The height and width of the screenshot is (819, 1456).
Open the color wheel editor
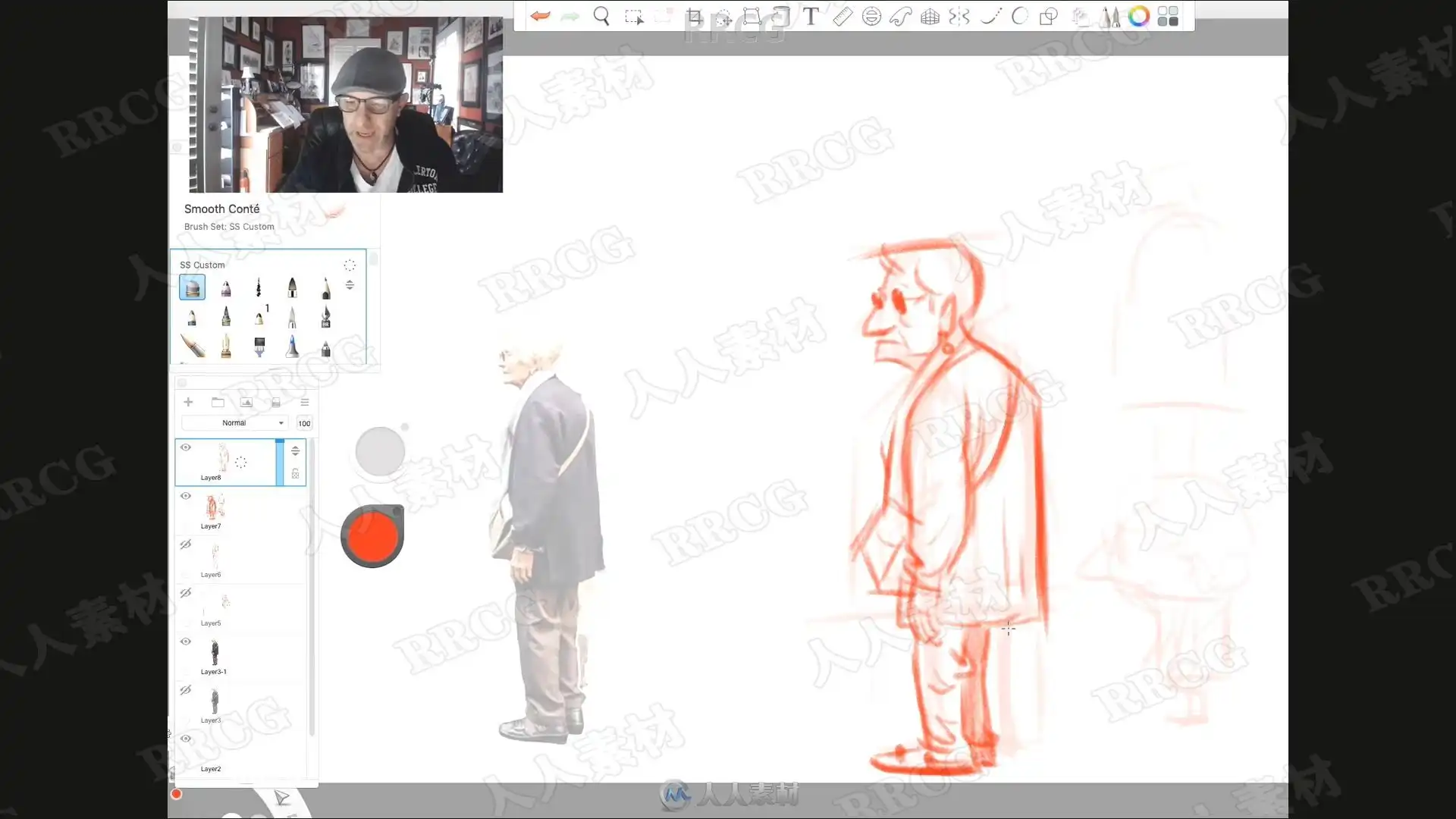tap(1138, 16)
